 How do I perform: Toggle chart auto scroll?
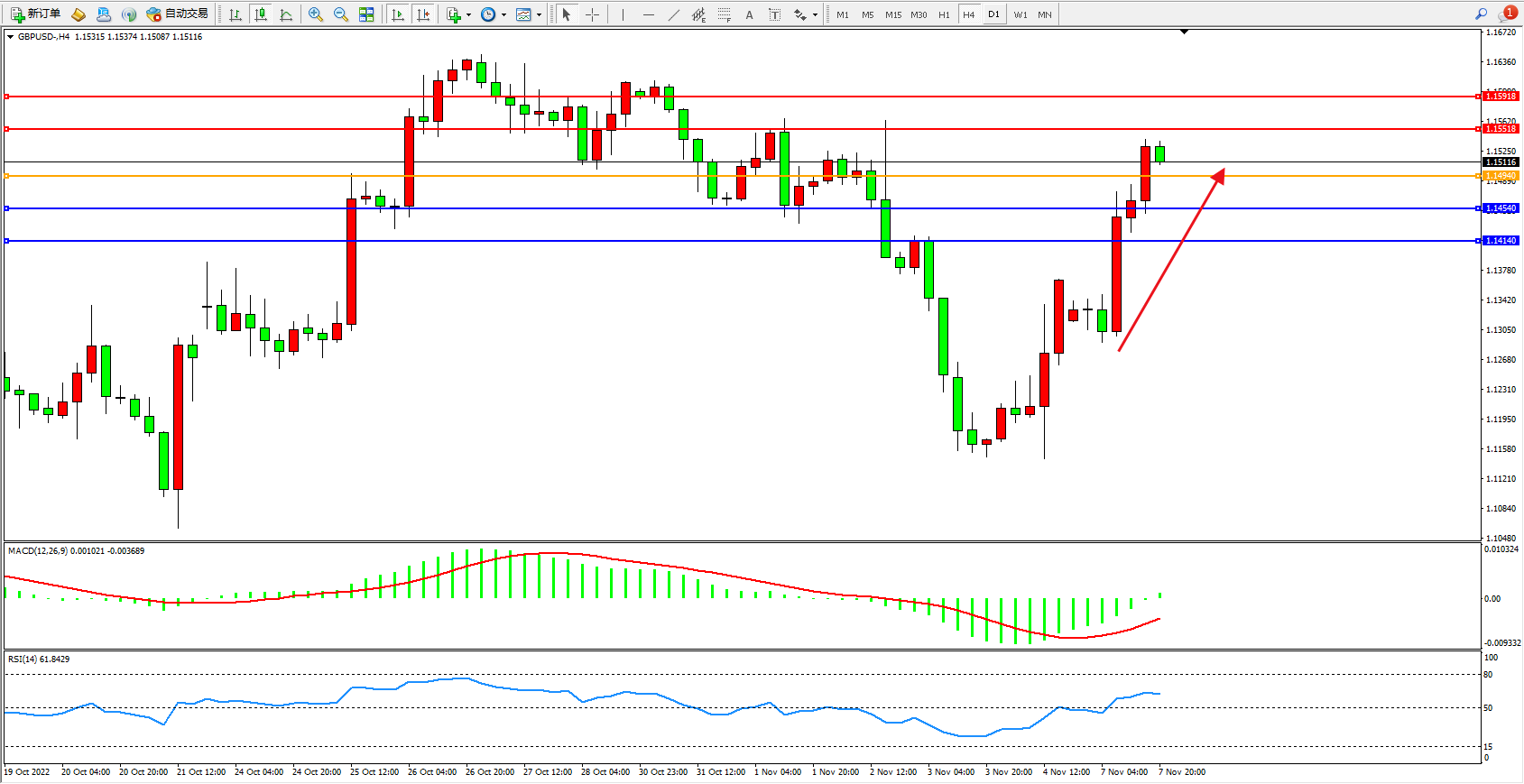tap(398, 14)
